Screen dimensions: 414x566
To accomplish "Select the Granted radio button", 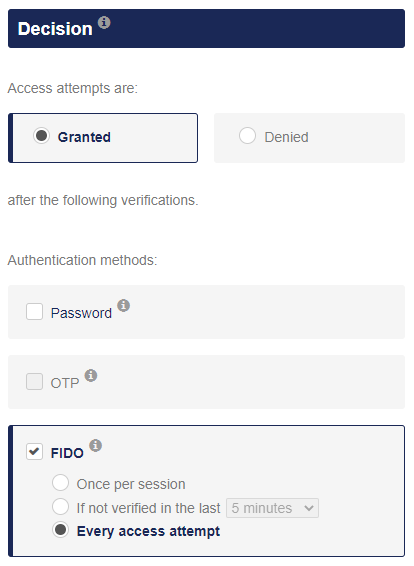I will [42, 136].
